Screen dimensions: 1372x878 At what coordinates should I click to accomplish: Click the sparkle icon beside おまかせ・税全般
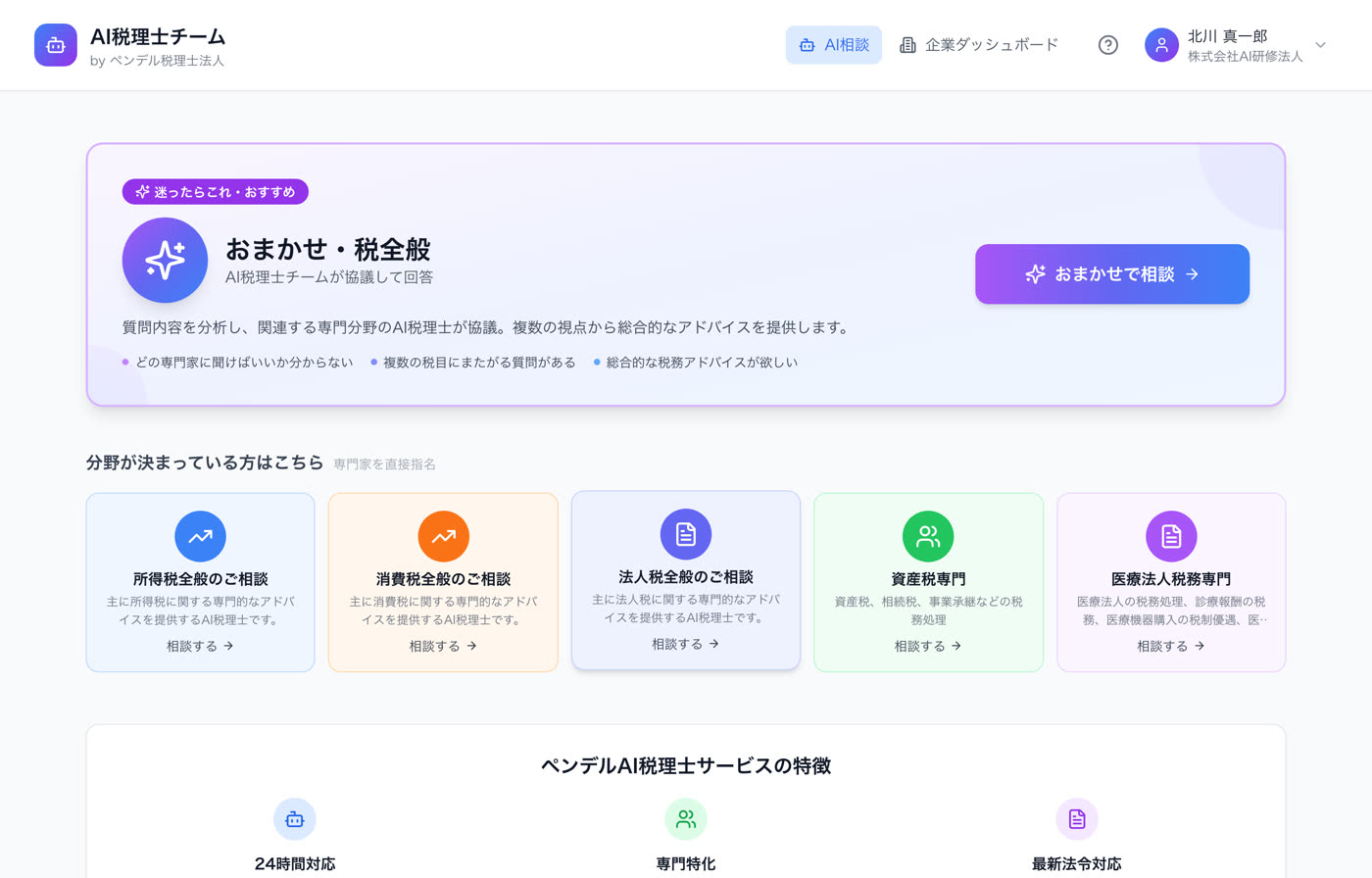(165, 260)
